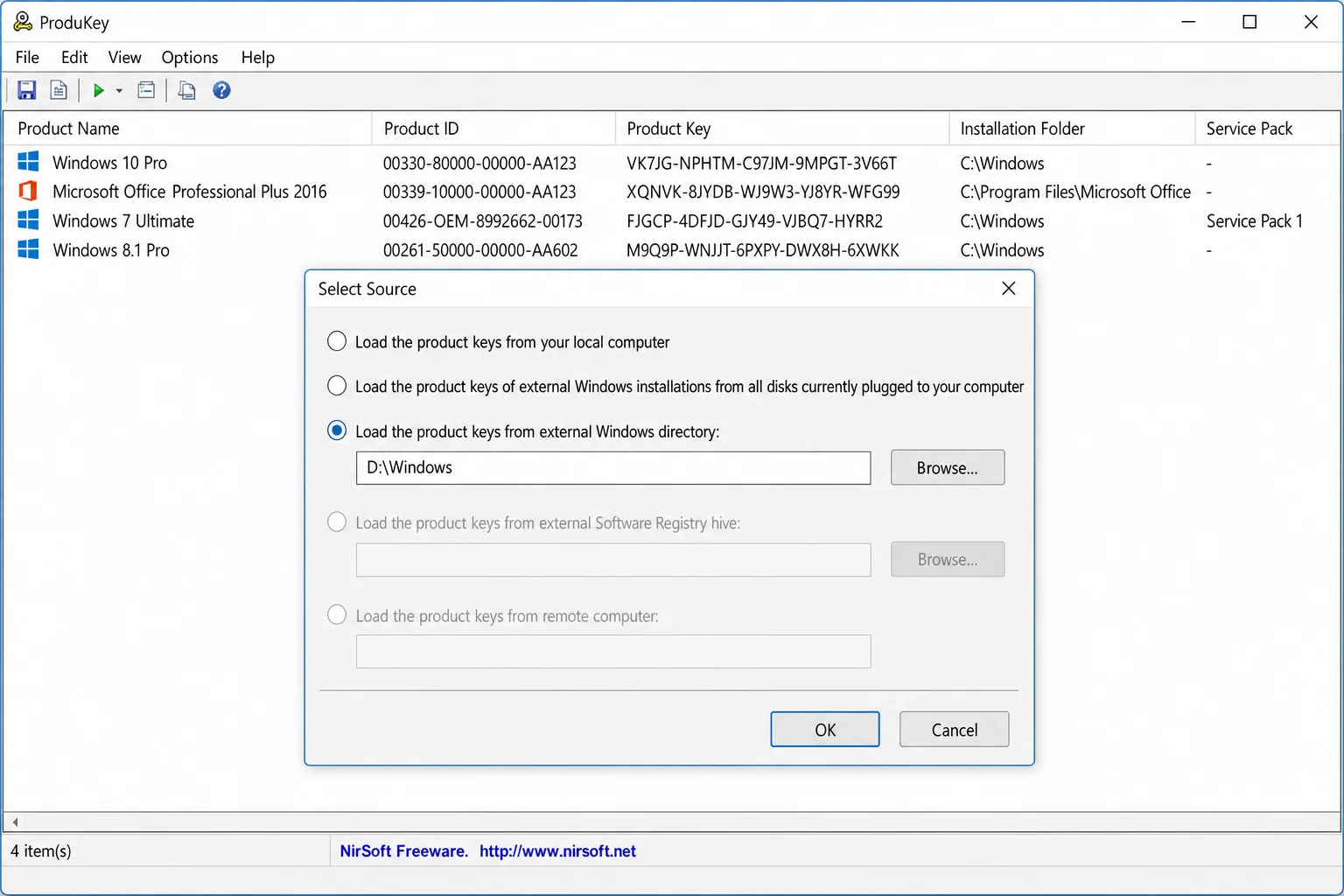The height and width of the screenshot is (896, 1344).
Task: Click the Windows logo icon next to Windows 8.1 Pro
Action: [28, 249]
